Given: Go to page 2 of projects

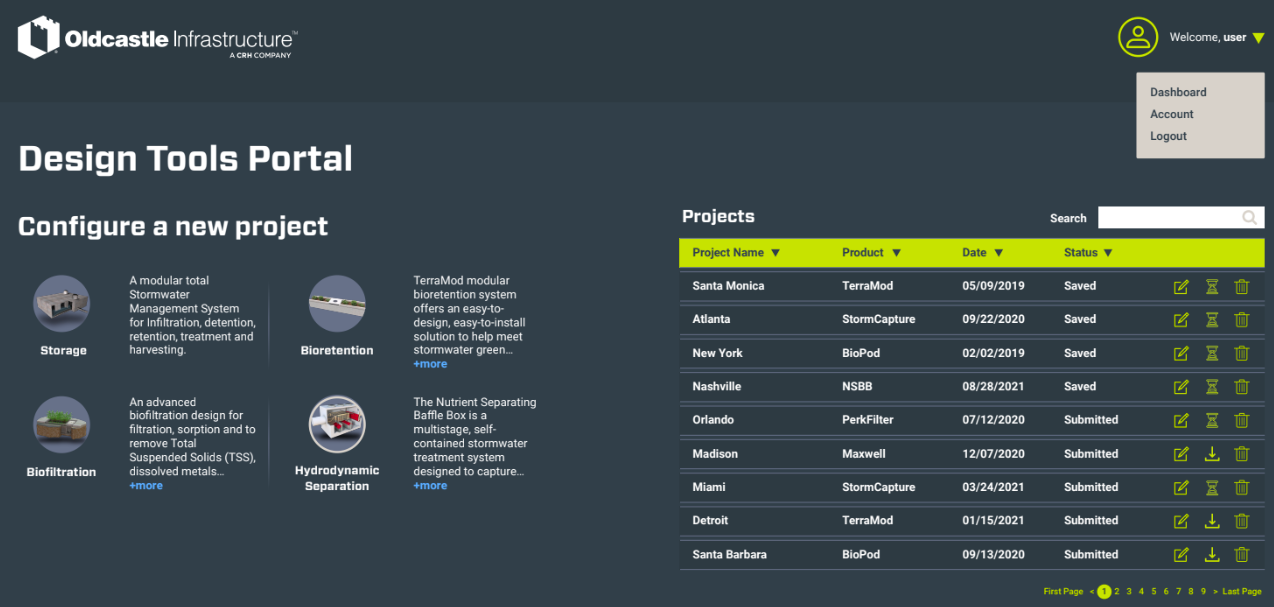Looking at the screenshot, I should [1117, 592].
